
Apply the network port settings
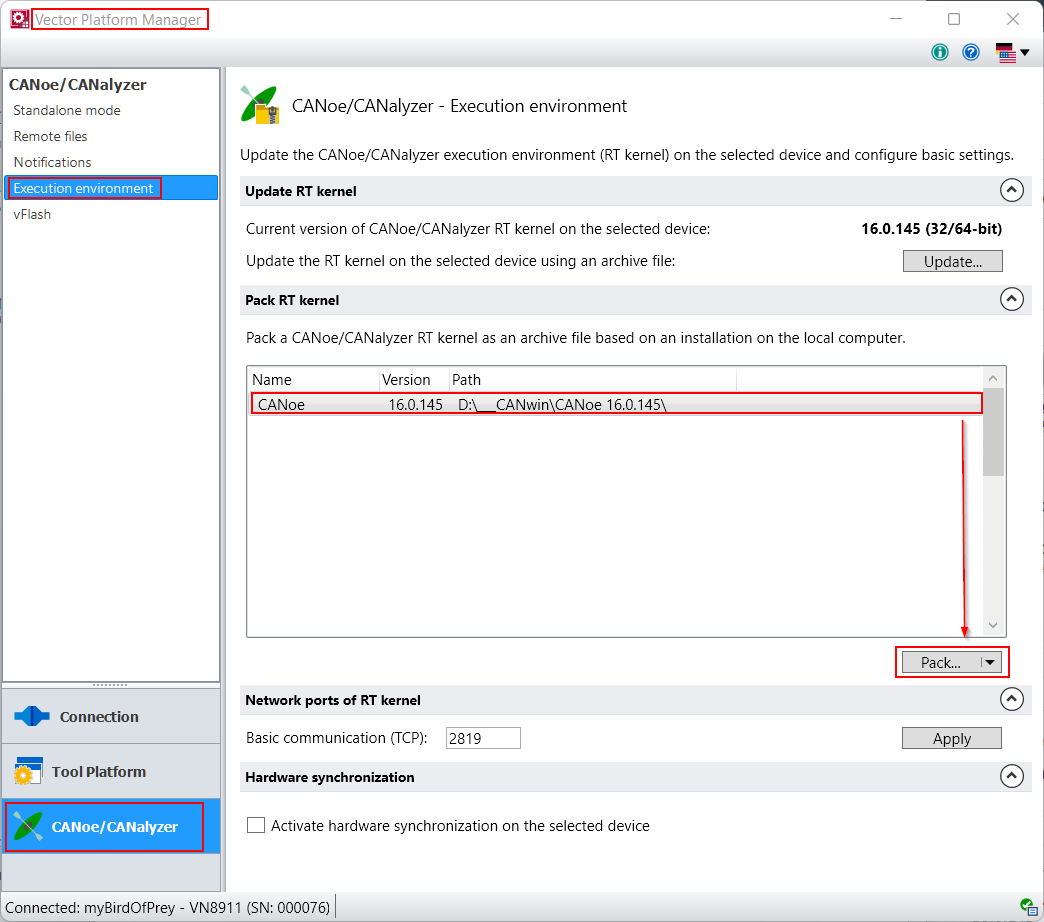951,738
